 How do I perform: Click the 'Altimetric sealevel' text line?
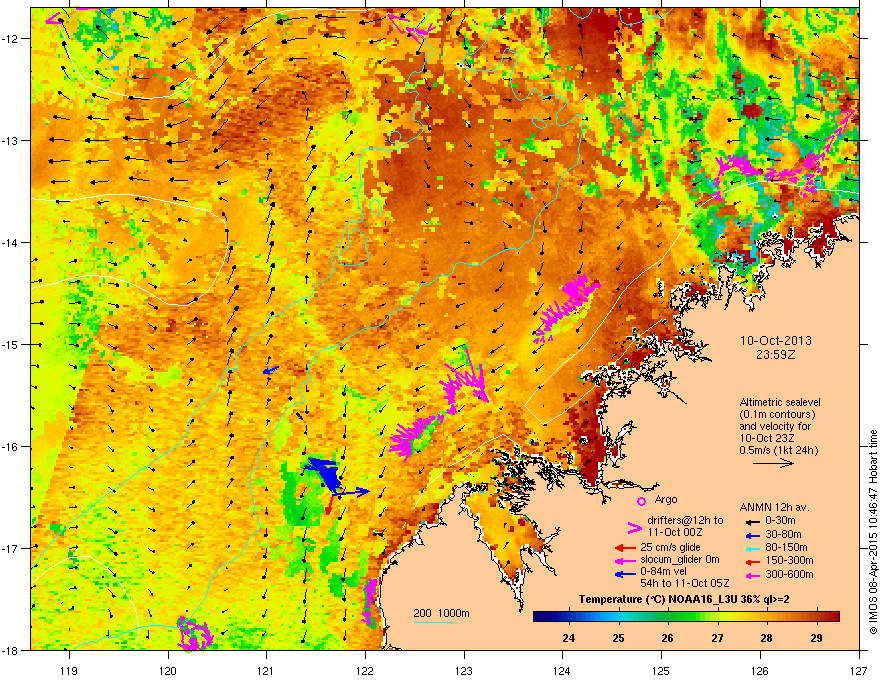(780, 402)
